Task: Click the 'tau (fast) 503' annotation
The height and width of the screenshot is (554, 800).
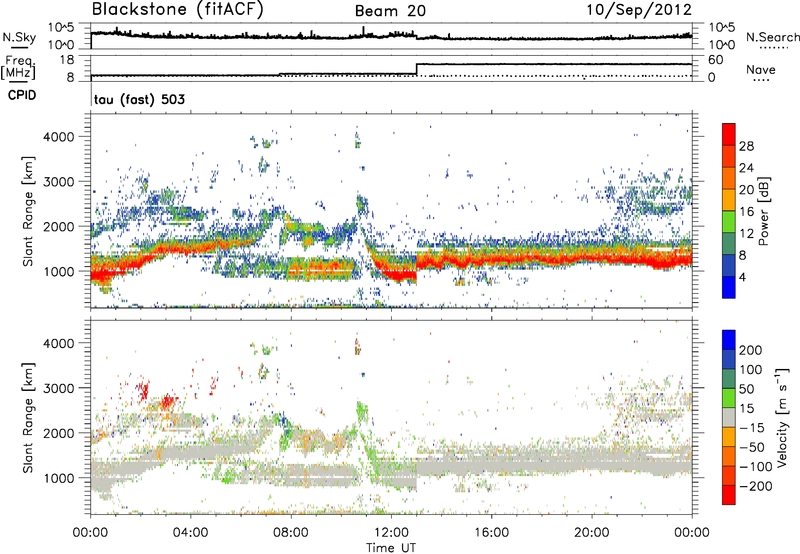Action: (139, 99)
